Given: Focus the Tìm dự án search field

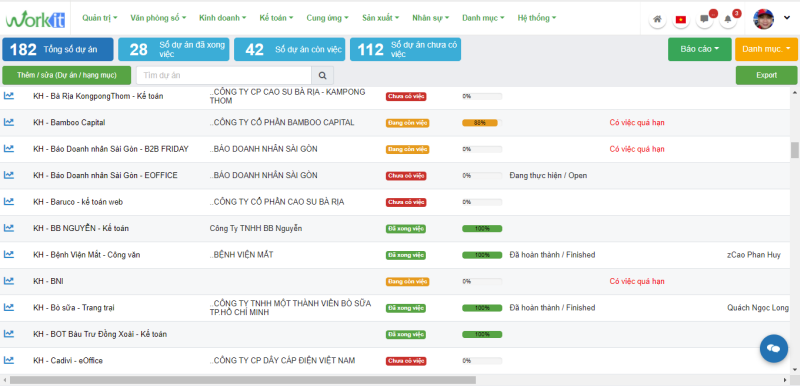Looking at the screenshot, I should click(224, 75).
